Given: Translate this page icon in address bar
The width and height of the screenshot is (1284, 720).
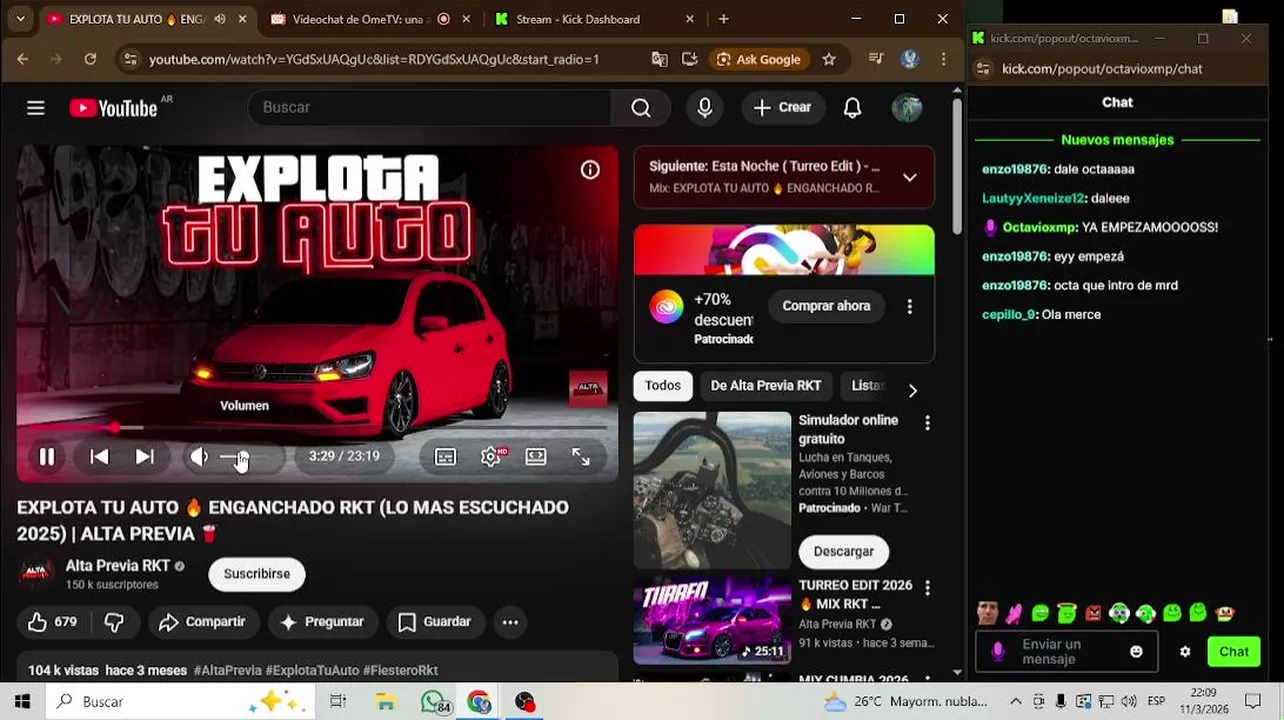Looking at the screenshot, I should click(659, 60).
